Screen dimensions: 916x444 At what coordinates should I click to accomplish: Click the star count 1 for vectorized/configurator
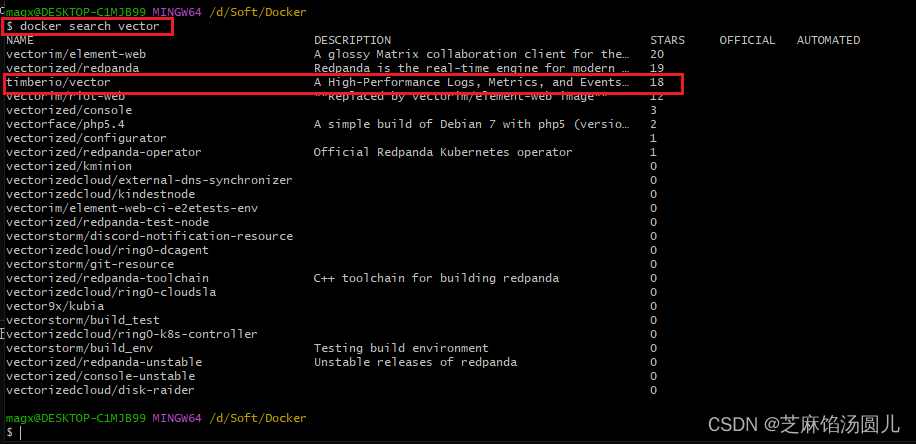(653, 138)
